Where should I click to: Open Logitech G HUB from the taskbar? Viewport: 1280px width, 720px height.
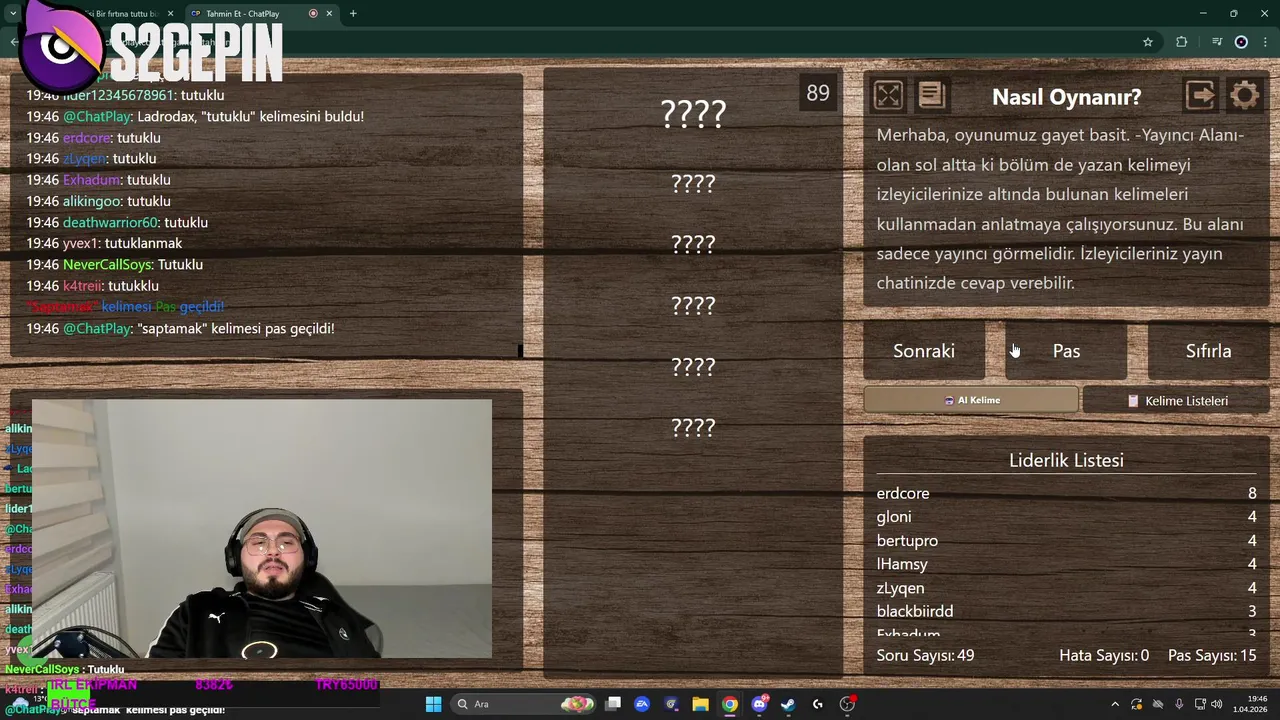[818, 704]
